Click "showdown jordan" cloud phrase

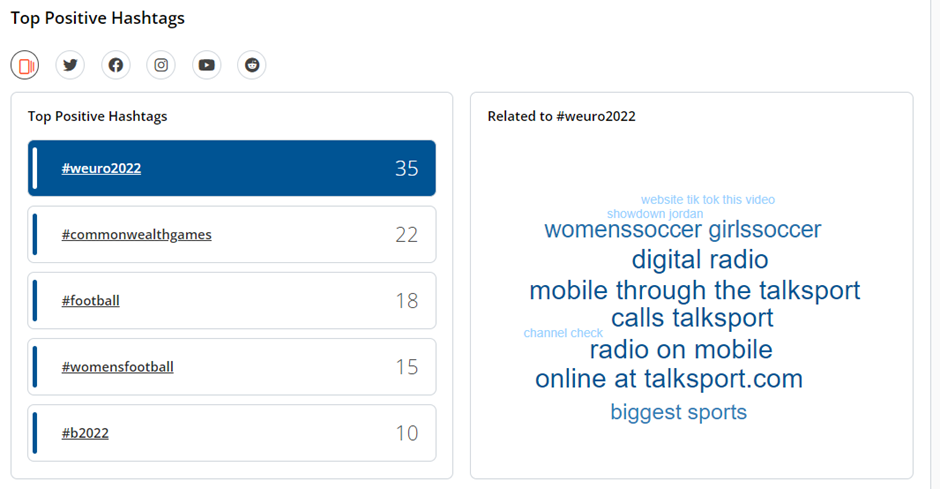[x=654, y=214]
